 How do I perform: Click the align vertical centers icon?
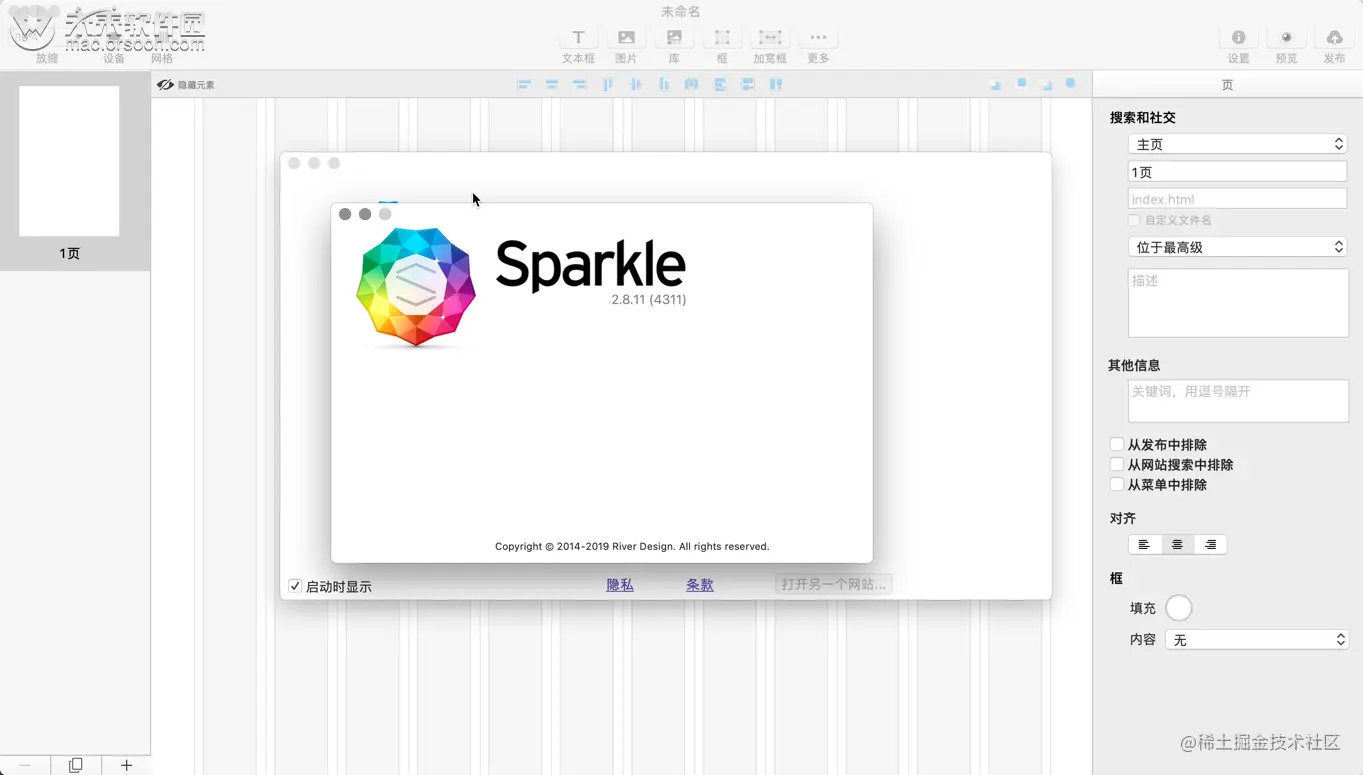coord(636,85)
